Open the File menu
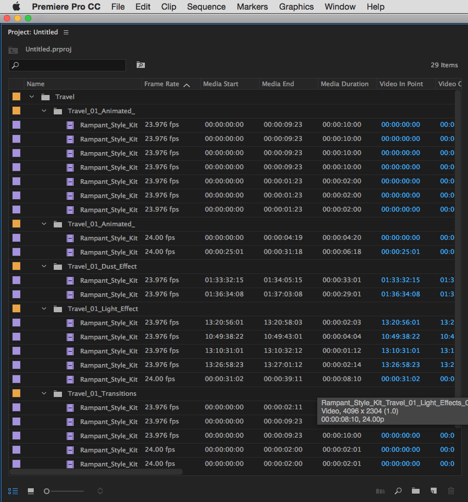This screenshot has width=468, height=502. [118, 7]
